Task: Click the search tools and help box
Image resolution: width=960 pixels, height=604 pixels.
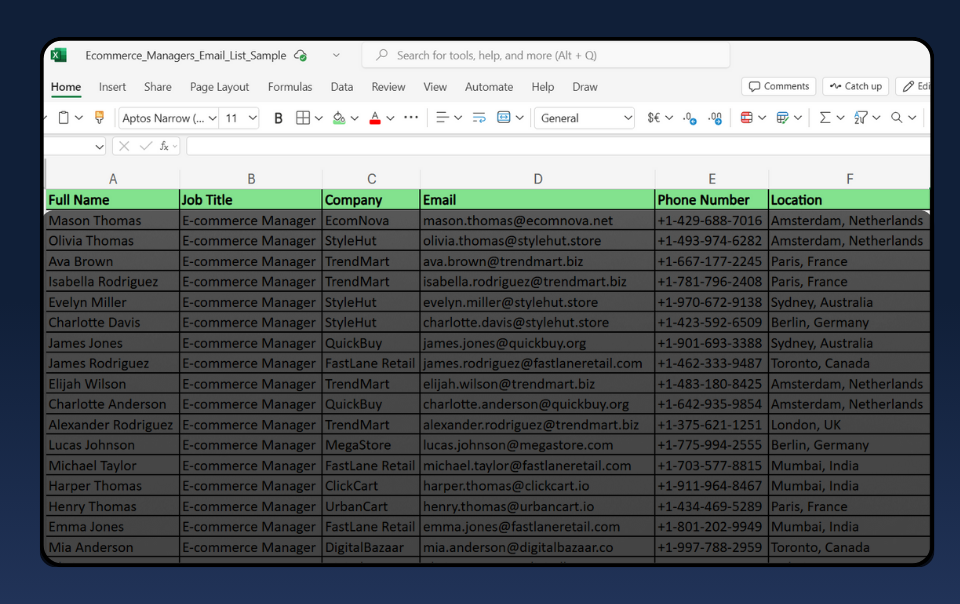Action: pos(546,55)
